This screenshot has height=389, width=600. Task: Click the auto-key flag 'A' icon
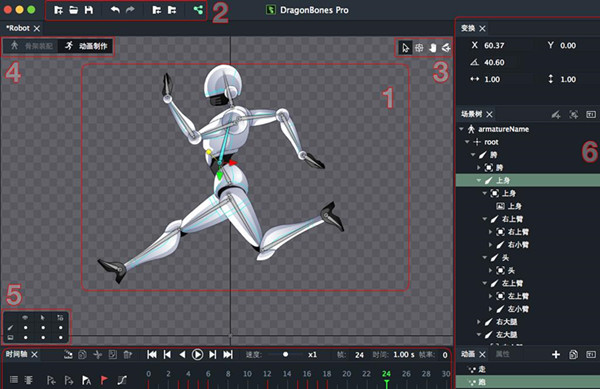86,380
